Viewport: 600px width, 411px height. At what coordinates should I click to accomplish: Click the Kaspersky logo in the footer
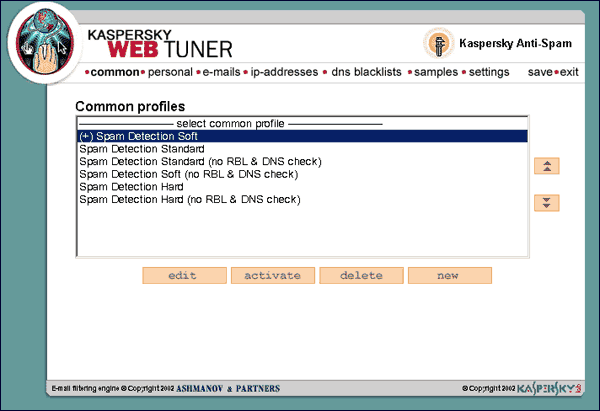pyautogui.click(x=549, y=388)
